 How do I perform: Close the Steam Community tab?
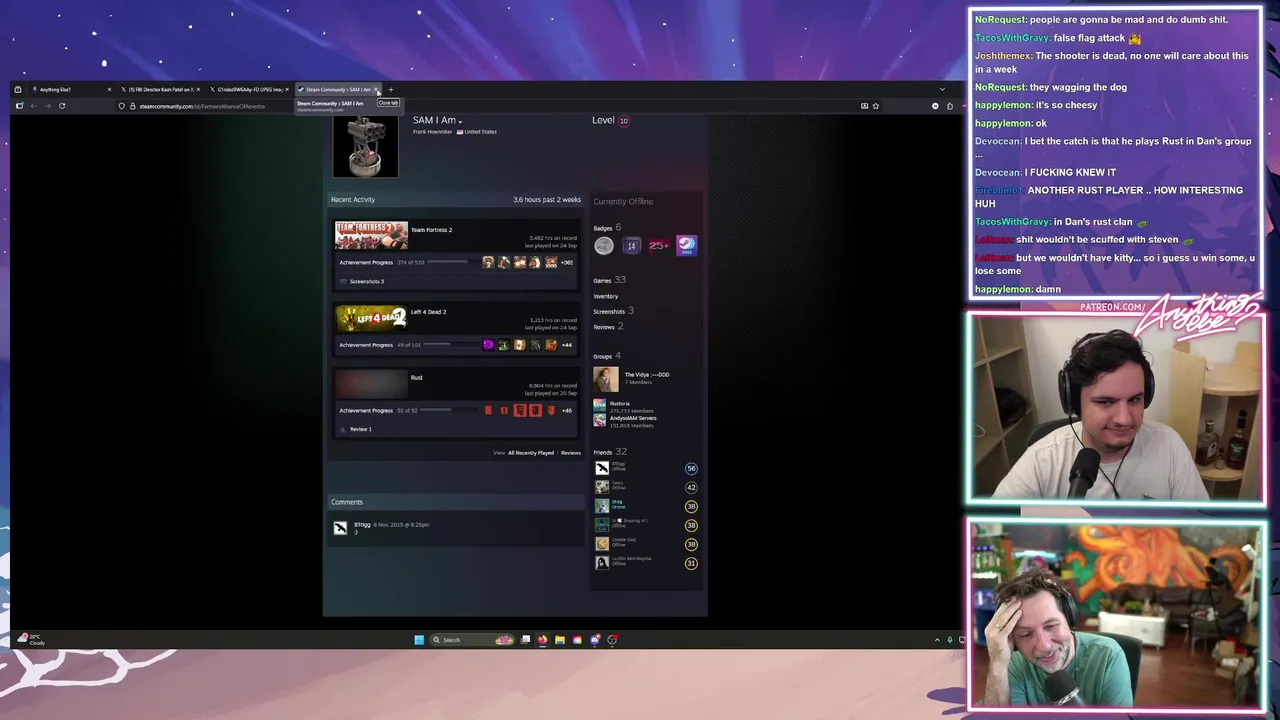377,90
